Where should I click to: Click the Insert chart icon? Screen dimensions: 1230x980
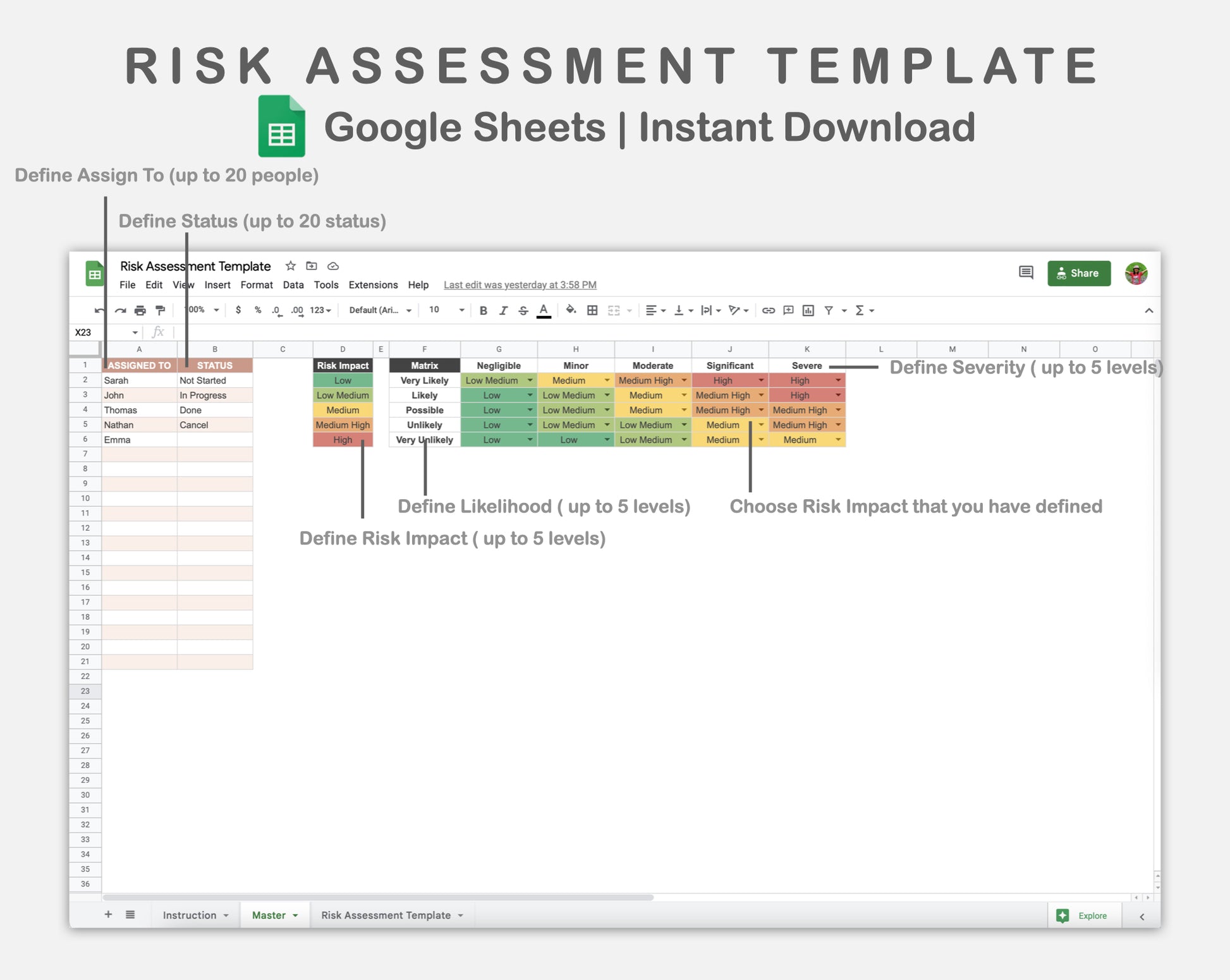click(808, 310)
